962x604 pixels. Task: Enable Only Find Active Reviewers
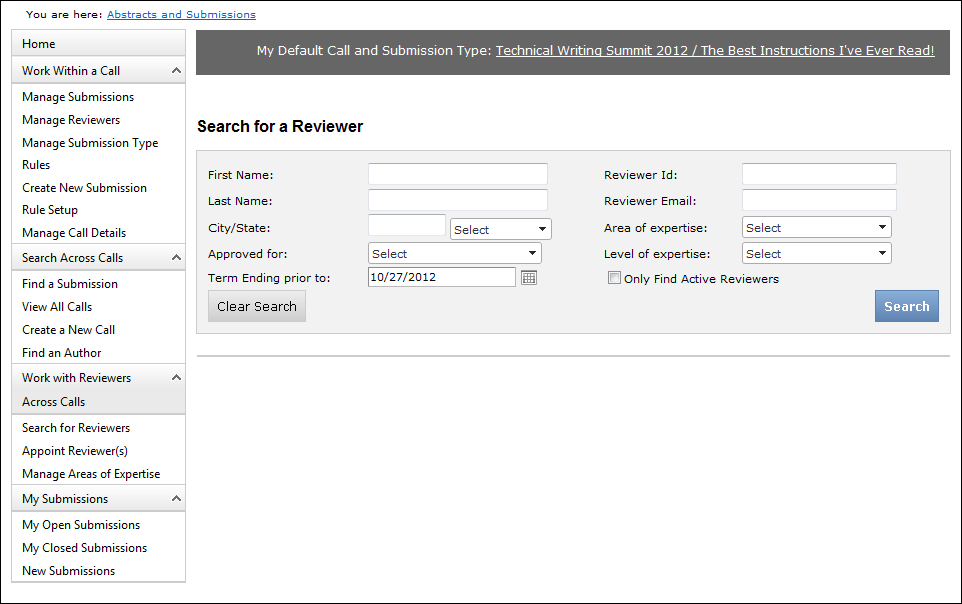615,278
